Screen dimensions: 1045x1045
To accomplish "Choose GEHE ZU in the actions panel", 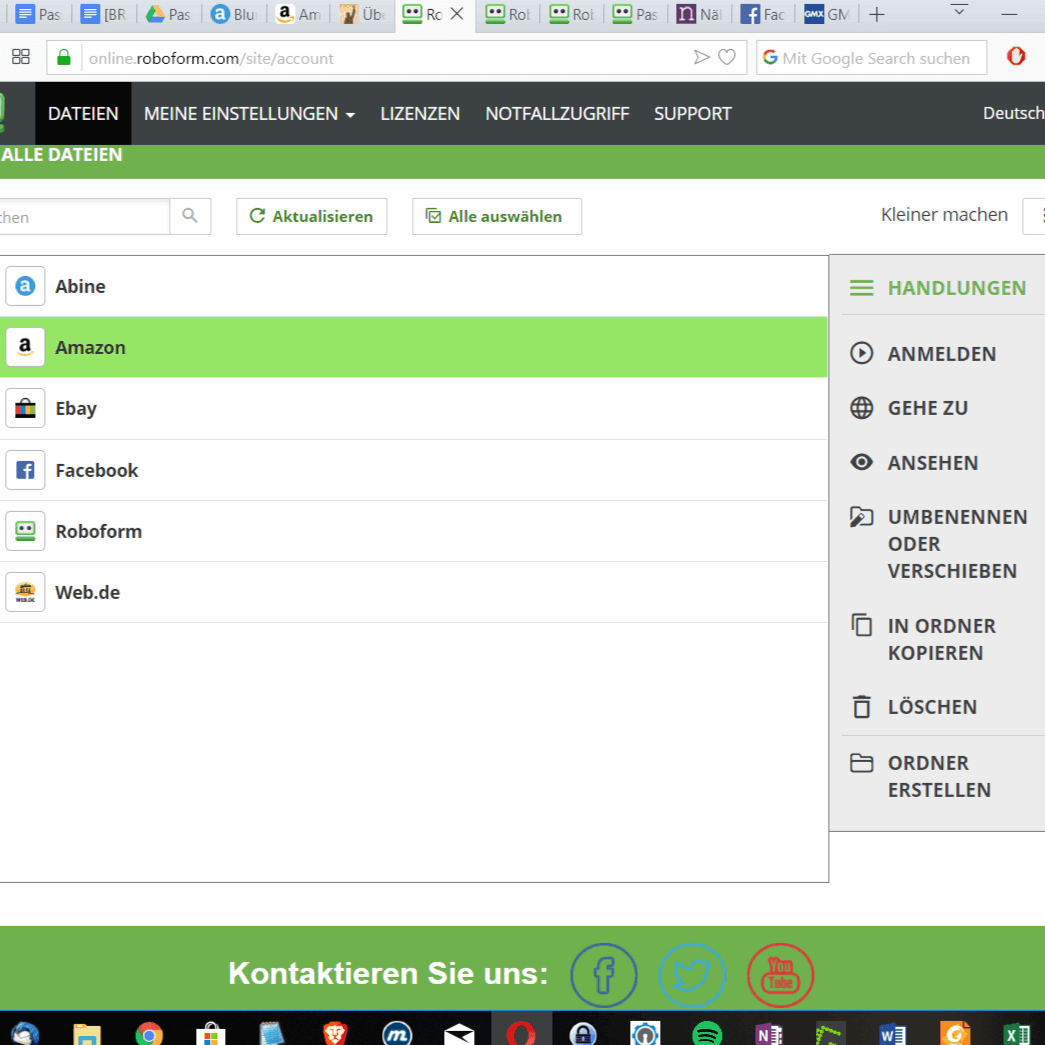I will pyautogui.click(x=909, y=408).
